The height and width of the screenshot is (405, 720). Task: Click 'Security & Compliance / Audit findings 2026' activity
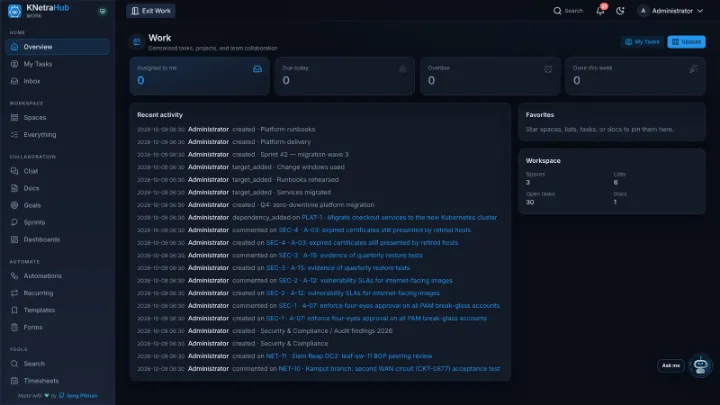(326, 331)
